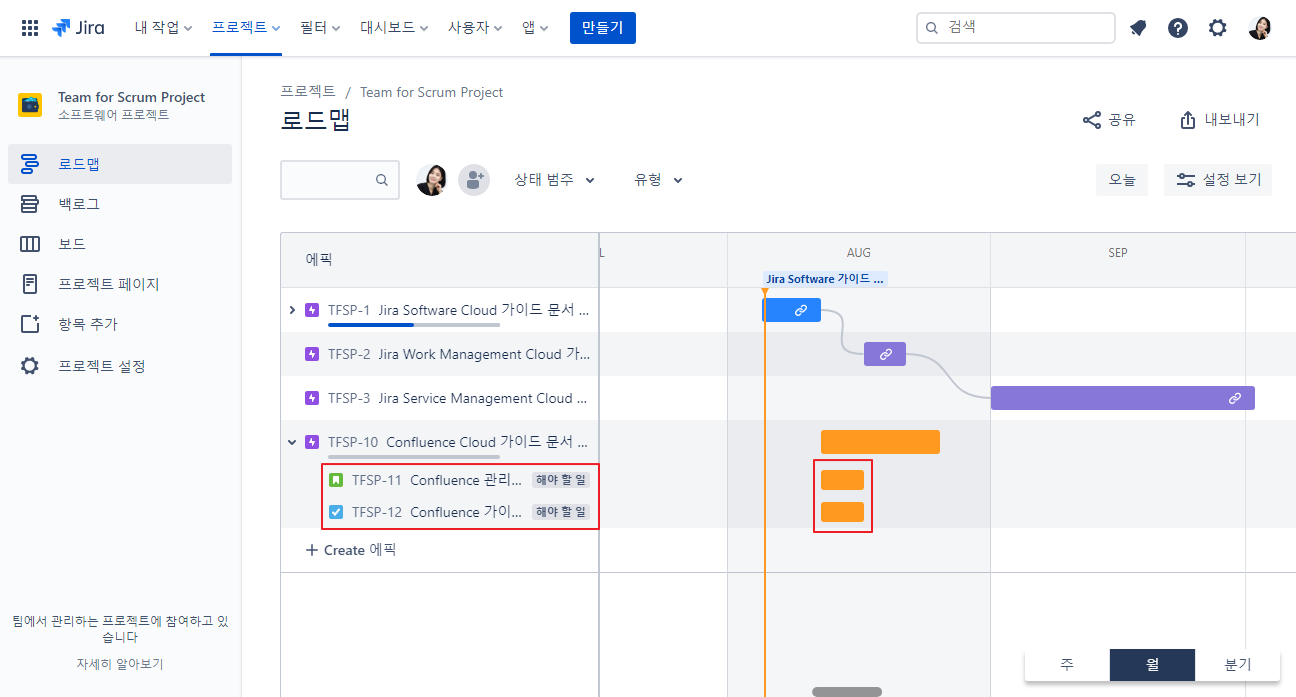
Task: Switch timeline to month (월) view
Action: (x=1152, y=665)
